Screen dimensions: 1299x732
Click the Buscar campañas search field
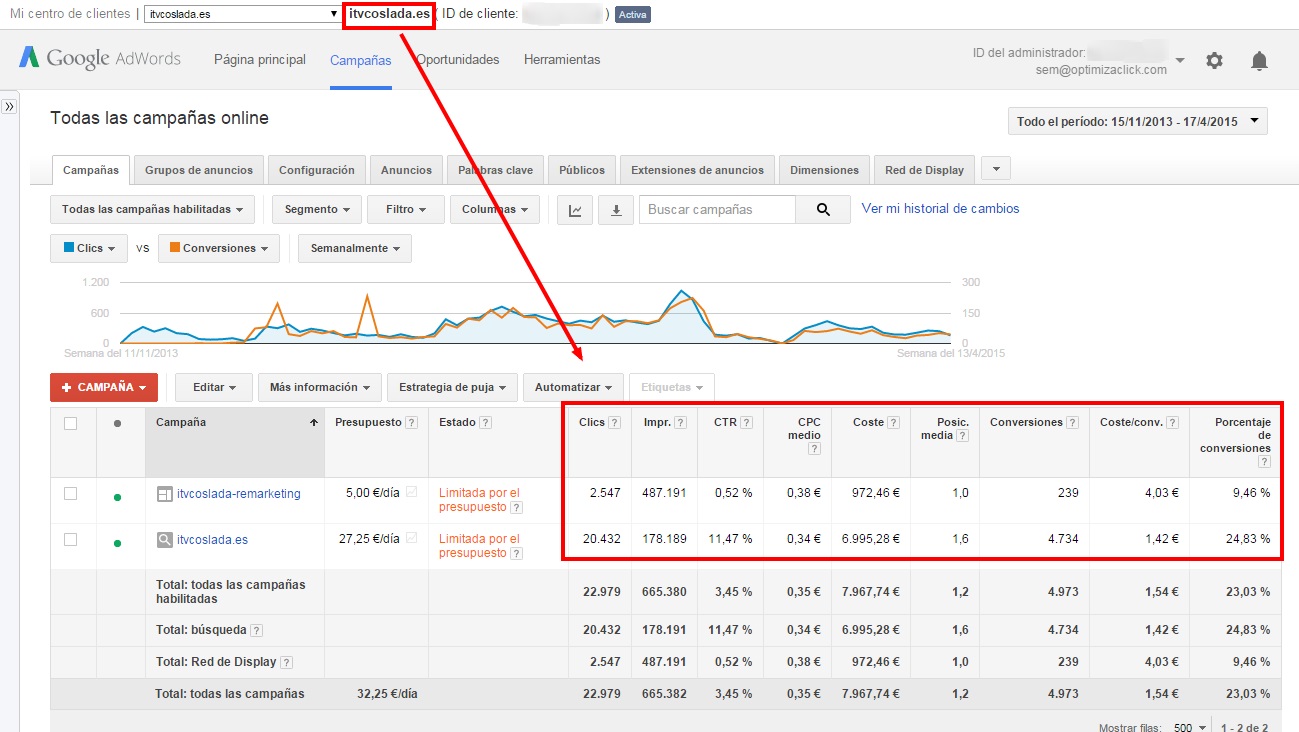click(717, 210)
